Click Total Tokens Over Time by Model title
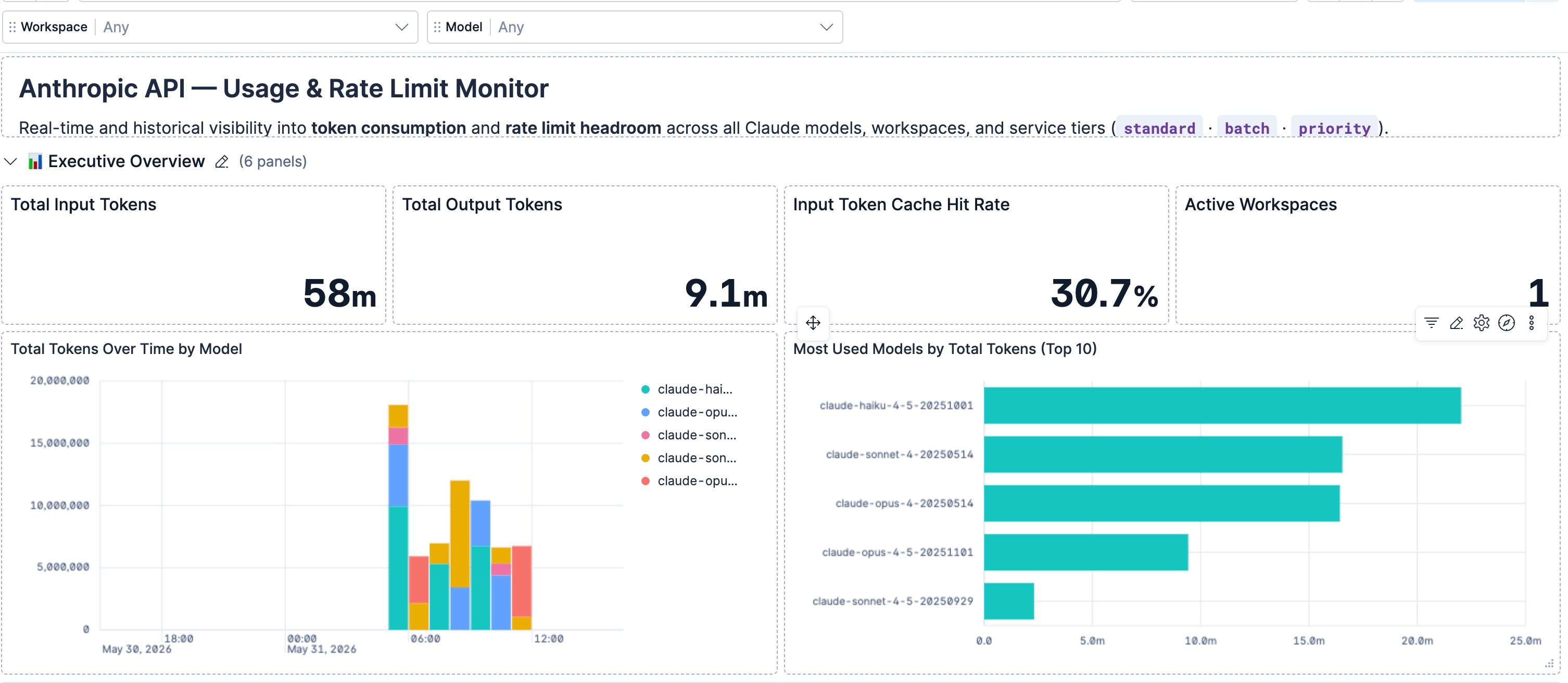Image resolution: width=1568 pixels, height=683 pixels. coord(127,349)
